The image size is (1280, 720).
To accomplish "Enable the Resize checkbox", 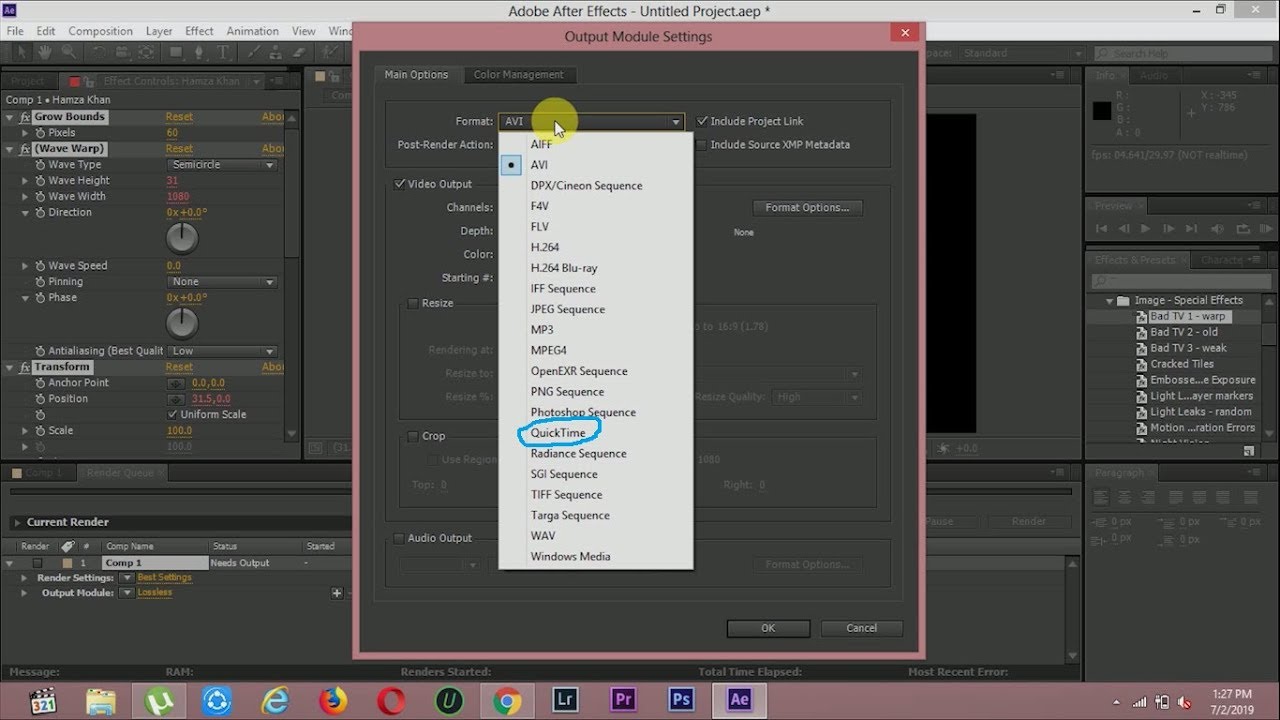I will point(413,303).
